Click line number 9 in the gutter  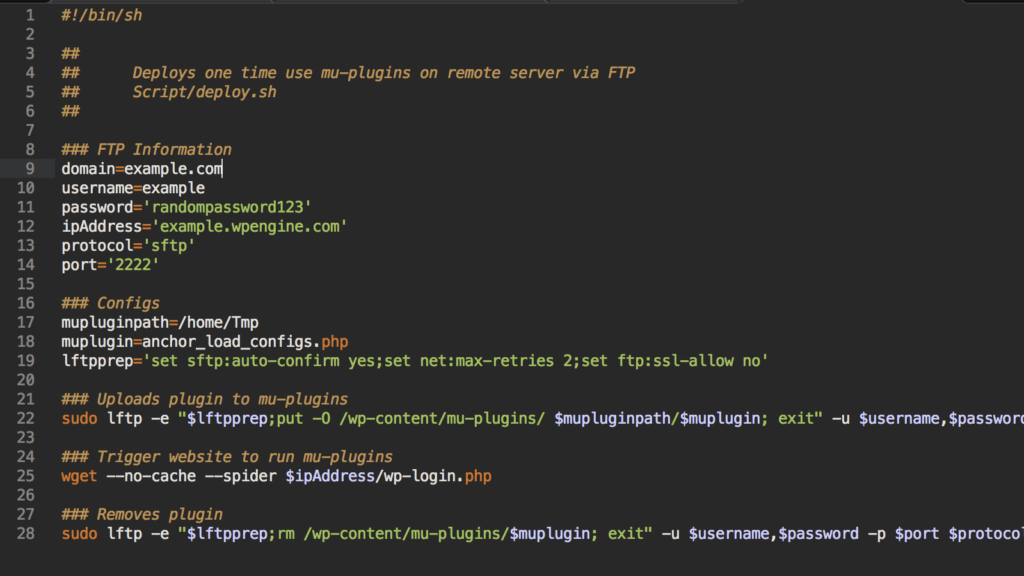(x=29, y=169)
